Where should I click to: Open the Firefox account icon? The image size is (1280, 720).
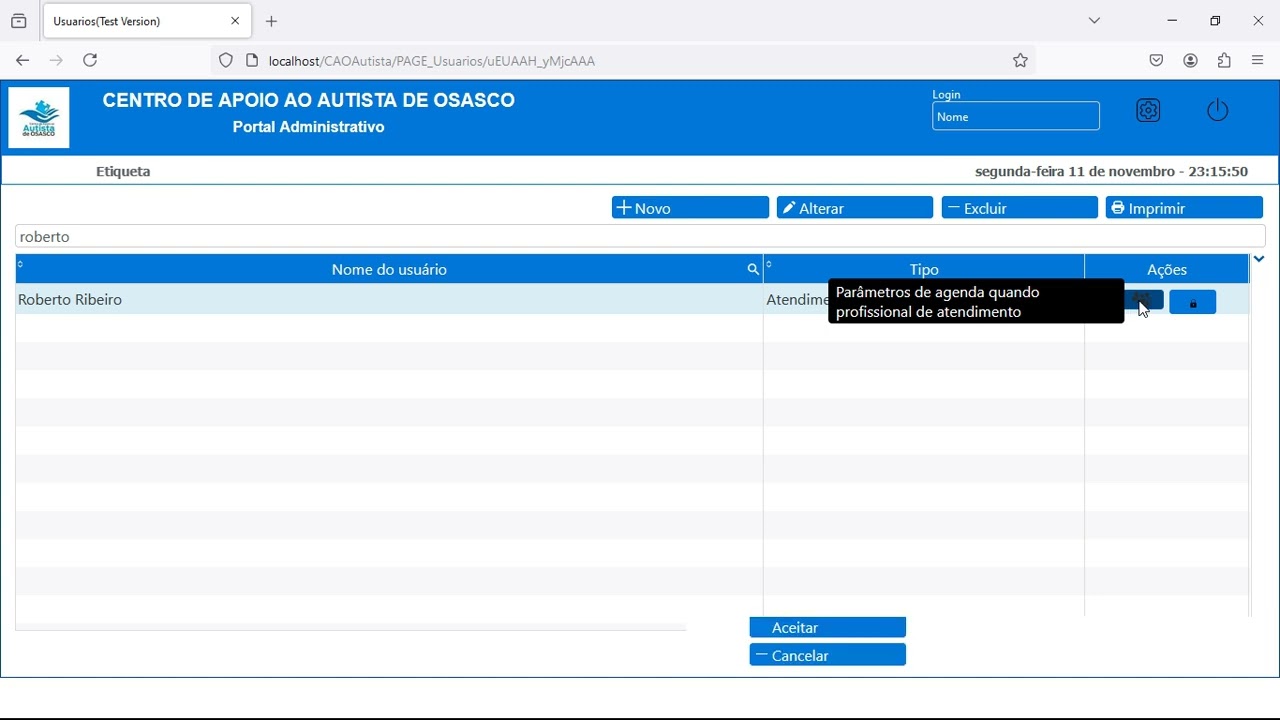click(1190, 61)
